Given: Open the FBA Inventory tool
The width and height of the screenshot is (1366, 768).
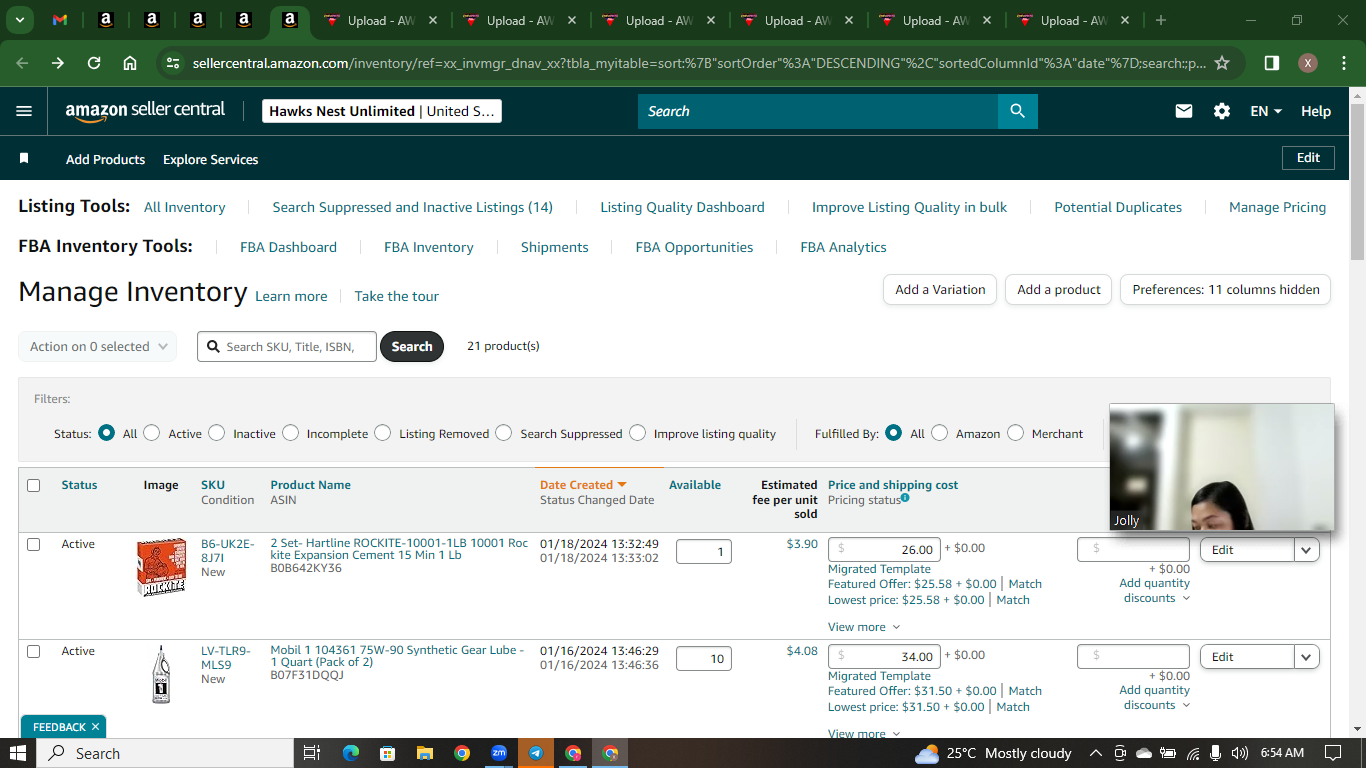Looking at the screenshot, I should pyautogui.click(x=429, y=247).
